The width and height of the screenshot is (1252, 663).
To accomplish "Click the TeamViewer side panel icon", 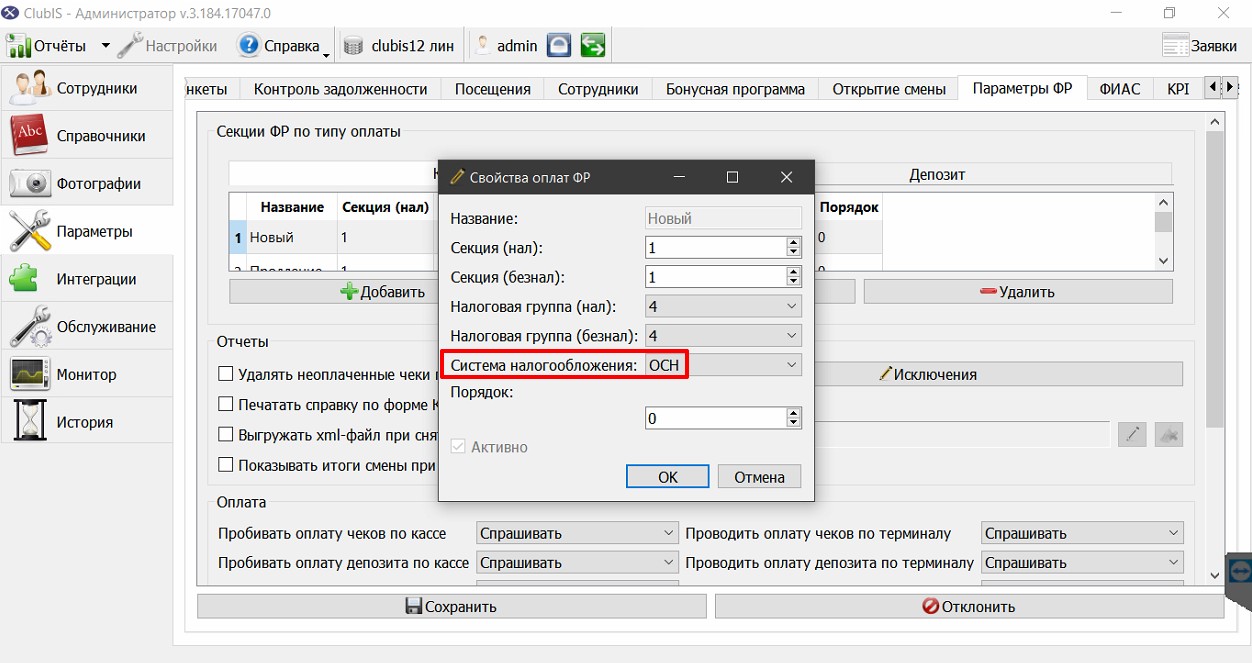I will [x=1240, y=570].
